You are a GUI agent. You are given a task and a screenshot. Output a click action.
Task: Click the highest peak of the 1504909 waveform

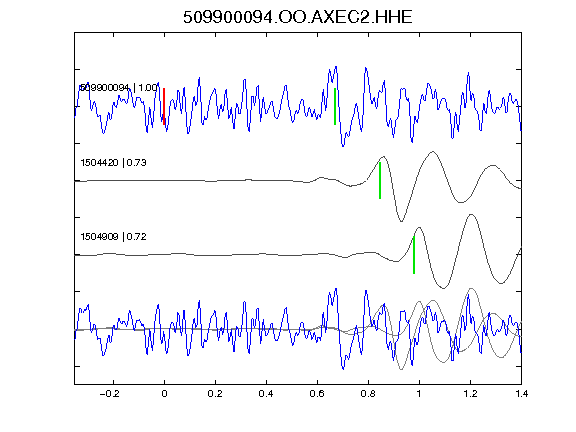471,215
